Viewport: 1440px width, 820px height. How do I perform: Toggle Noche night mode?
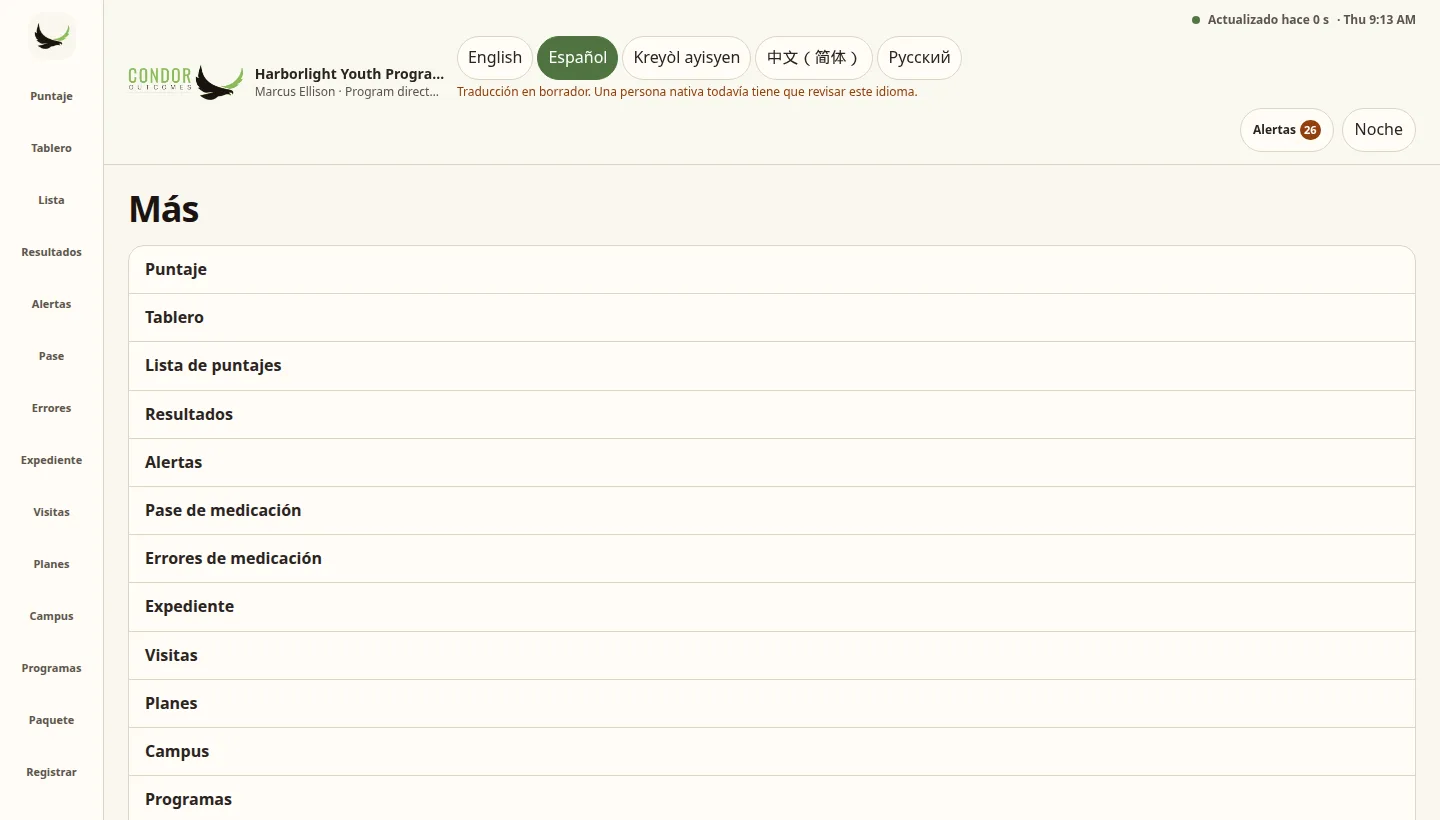tap(1378, 130)
